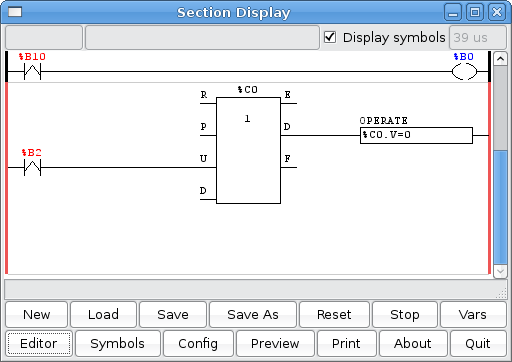The height and width of the screenshot is (362, 512).
Task: Close the Section Display window
Action: point(497,12)
